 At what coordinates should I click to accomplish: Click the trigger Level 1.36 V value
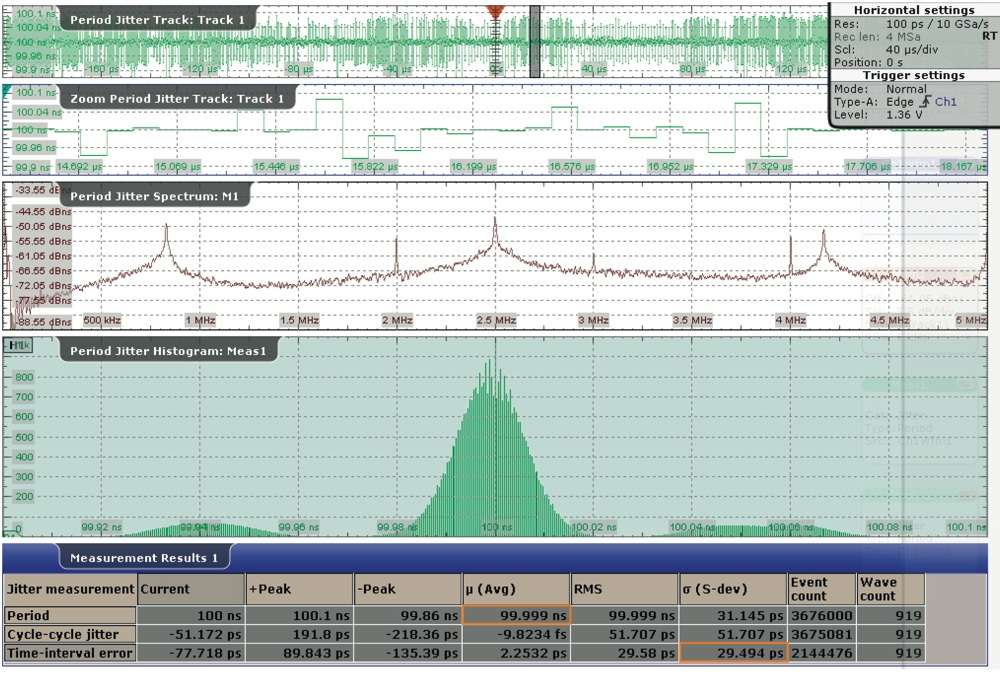click(x=904, y=114)
